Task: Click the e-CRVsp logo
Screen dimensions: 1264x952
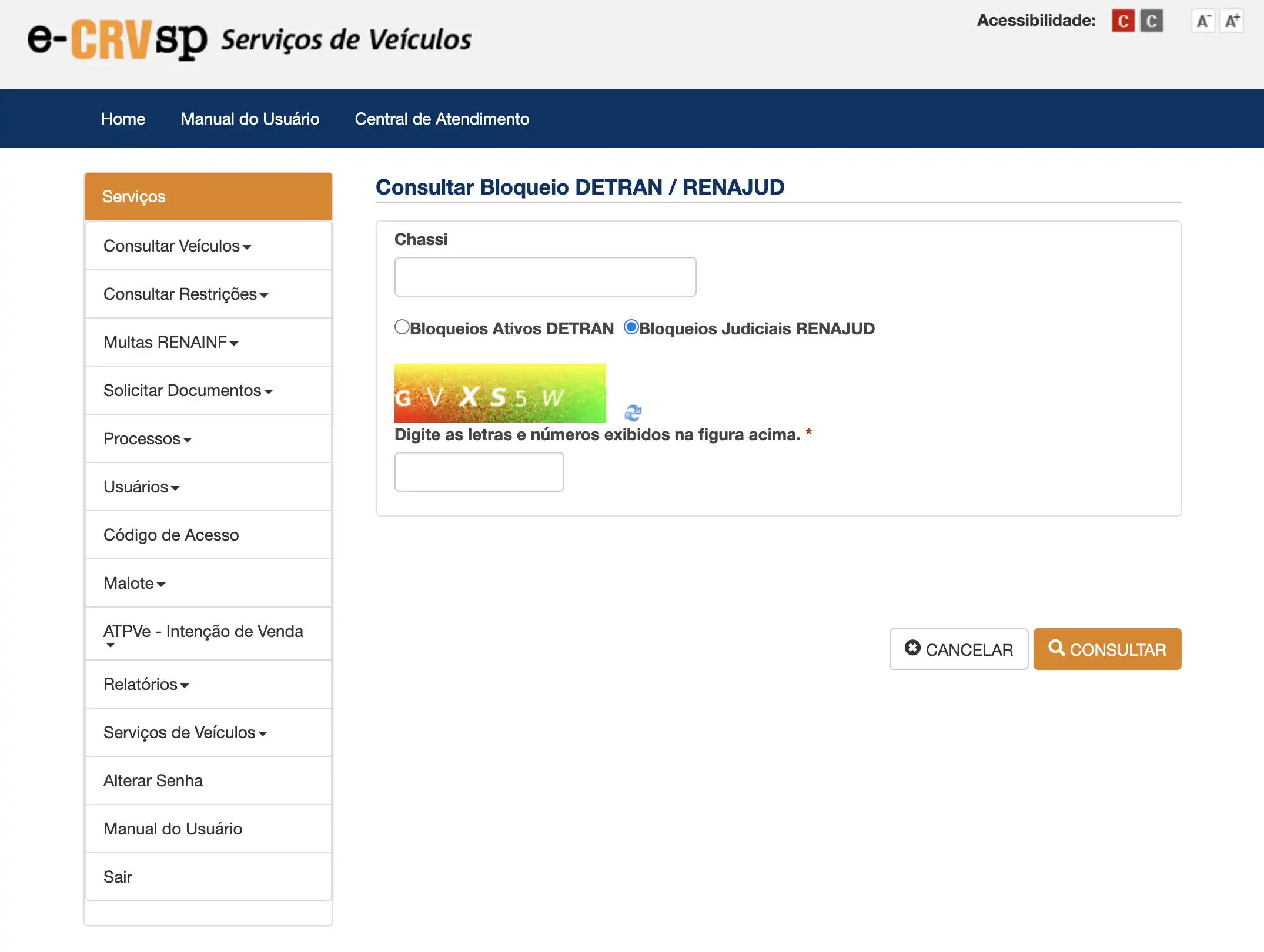Action: pos(118,40)
